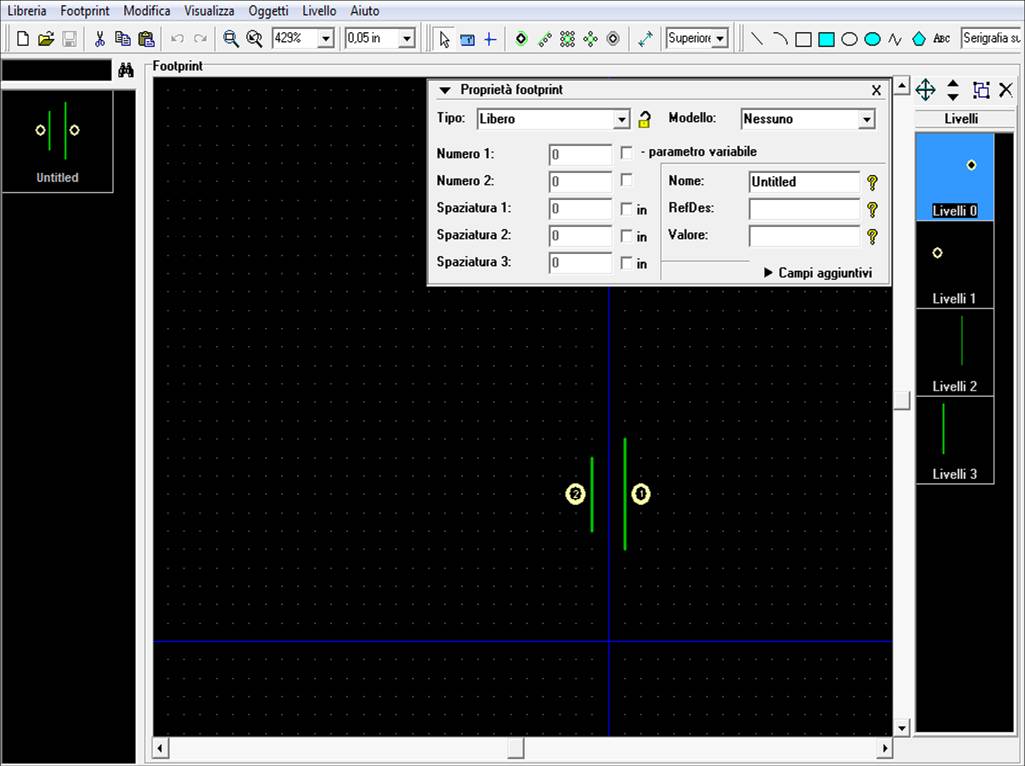Image resolution: width=1025 pixels, height=766 pixels.
Task: Check the Numero 1 variable parameter box
Action: tap(627, 153)
